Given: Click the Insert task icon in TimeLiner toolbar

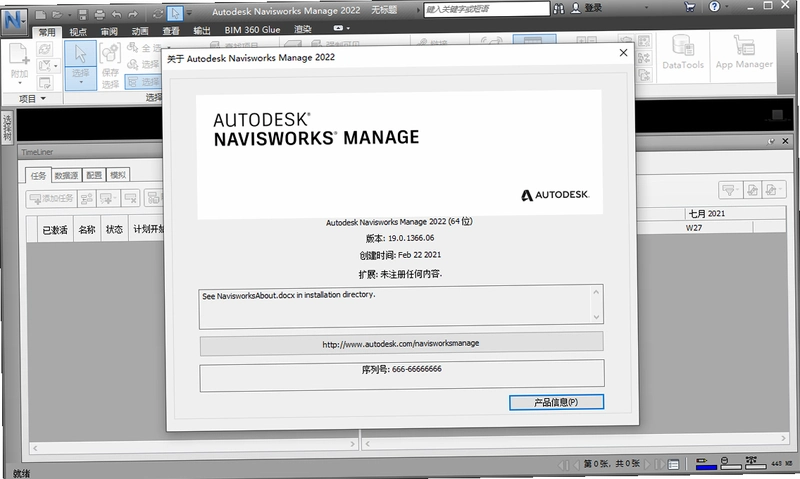Looking at the screenshot, I should point(87,198).
